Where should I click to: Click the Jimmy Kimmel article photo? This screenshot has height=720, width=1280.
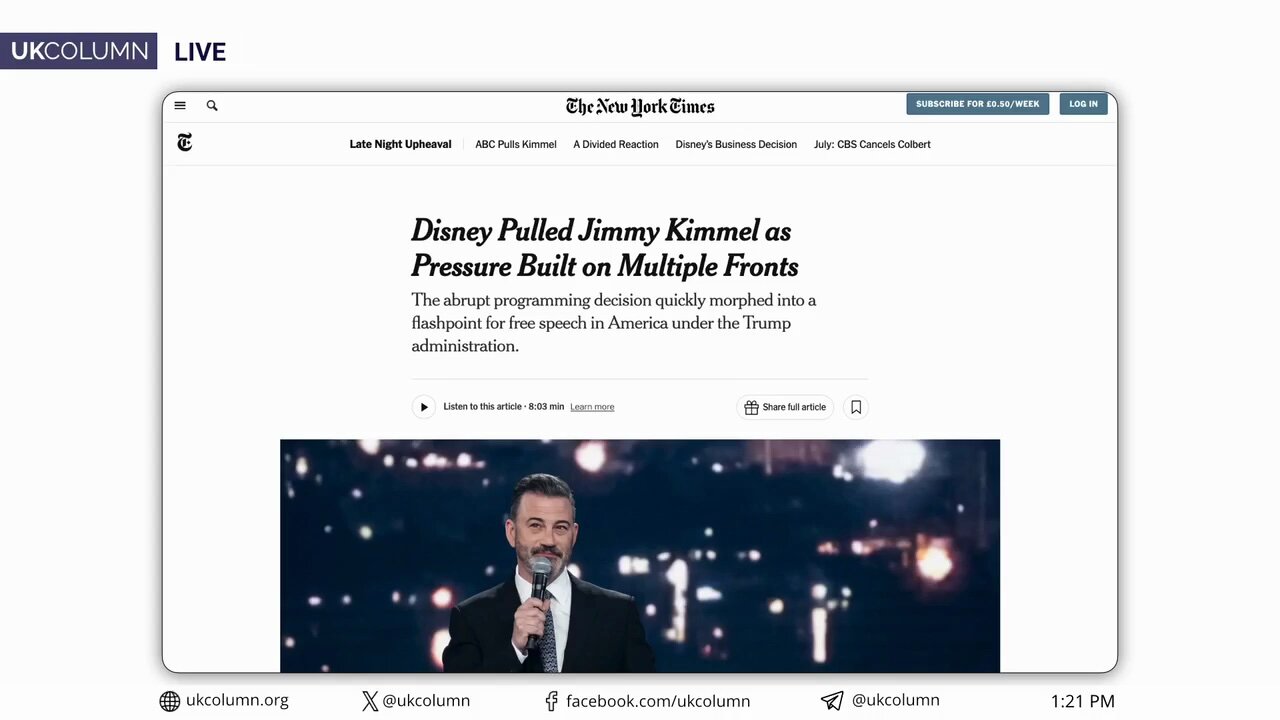click(640, 556)
